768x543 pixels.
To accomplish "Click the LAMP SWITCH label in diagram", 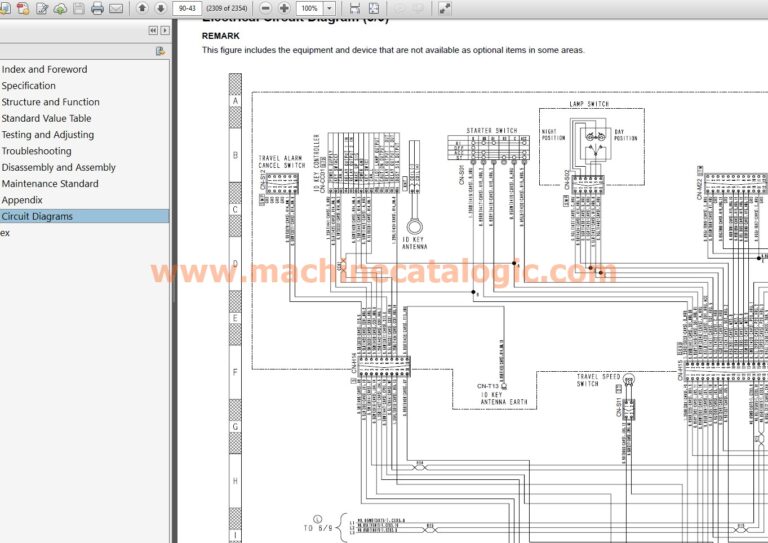I will tap(589, 104).
